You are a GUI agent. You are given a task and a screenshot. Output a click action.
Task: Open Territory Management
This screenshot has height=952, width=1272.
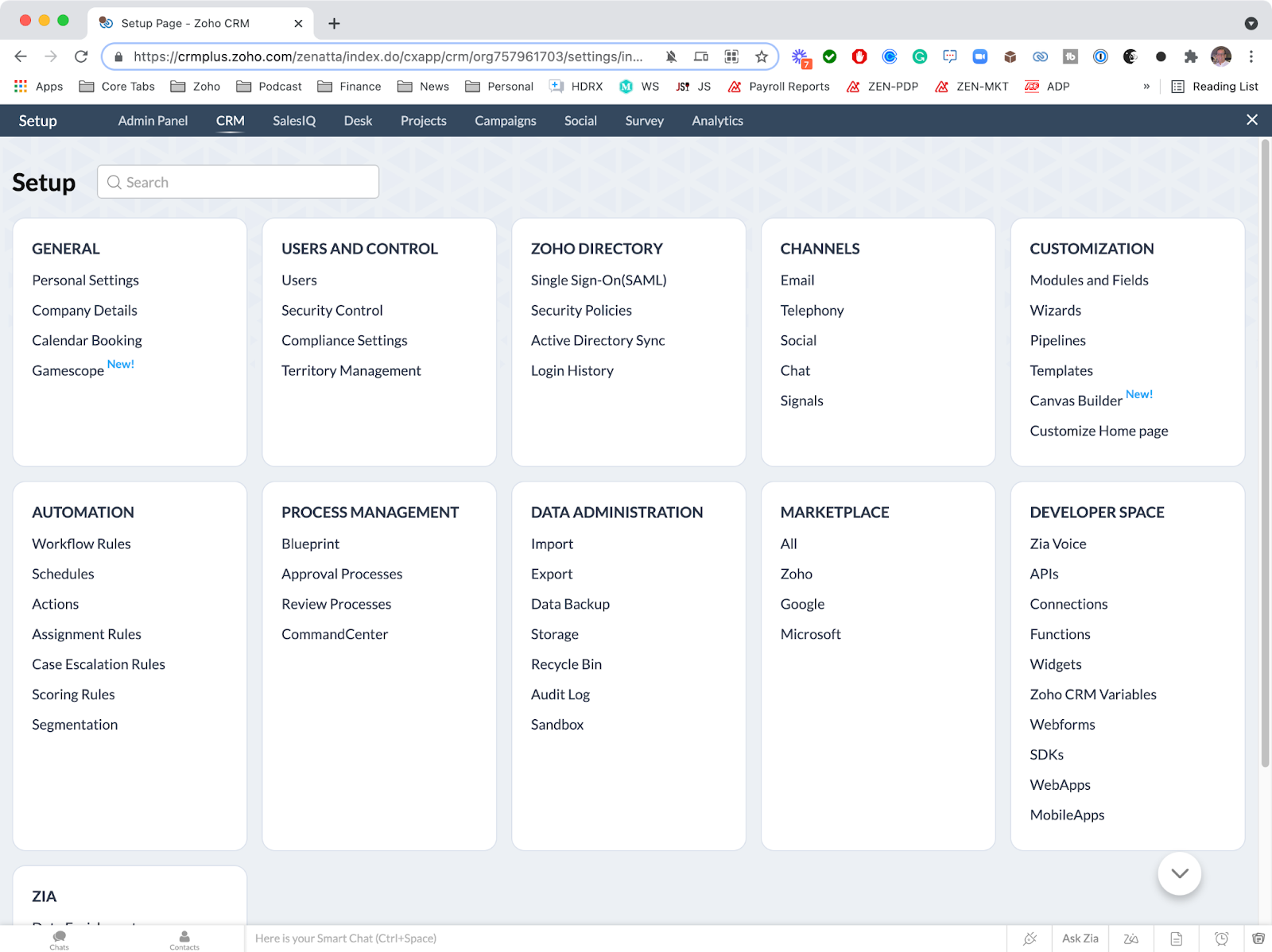tap(351, 371)
